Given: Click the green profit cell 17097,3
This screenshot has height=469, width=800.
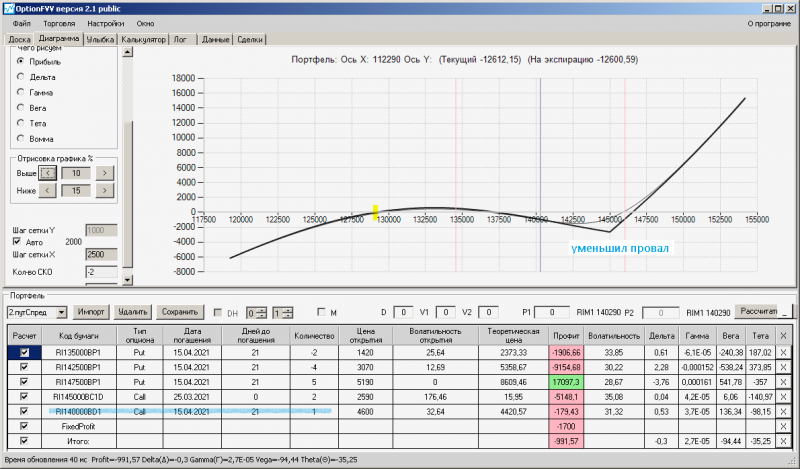Looking at the screenshot, I should click(566, 382).
